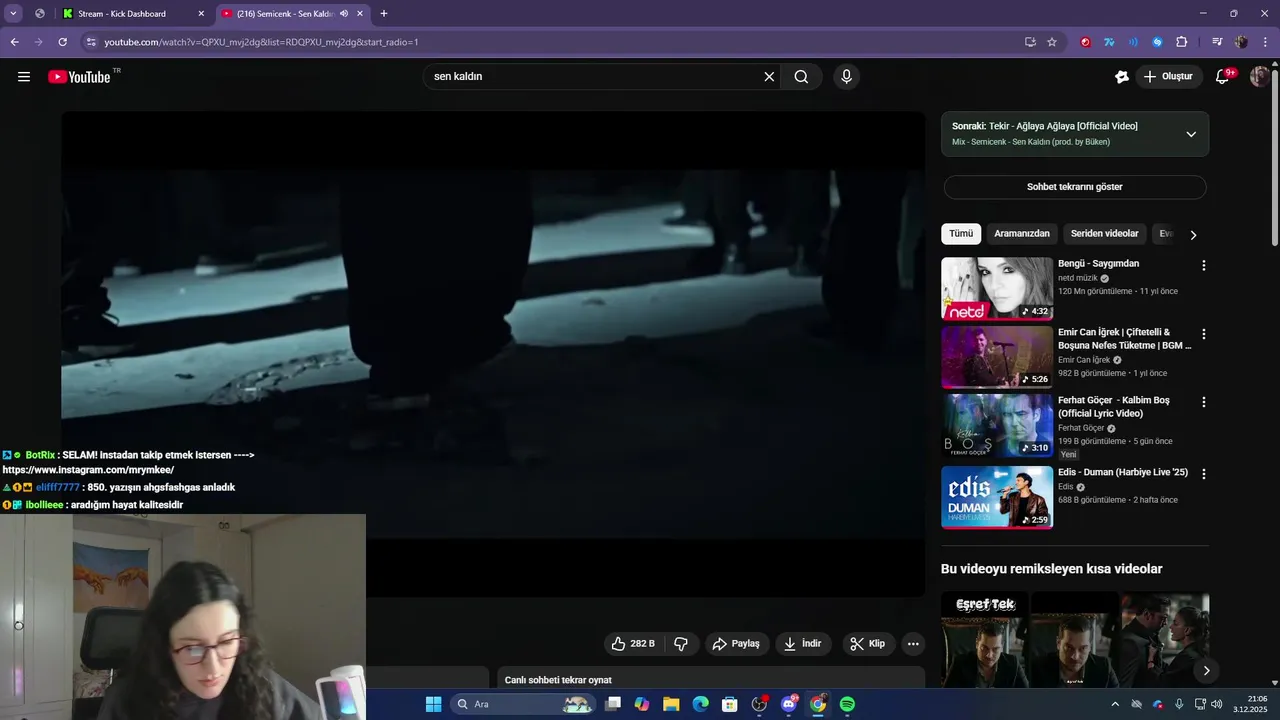
Task: Reload the current page
Action: [62, 42]
